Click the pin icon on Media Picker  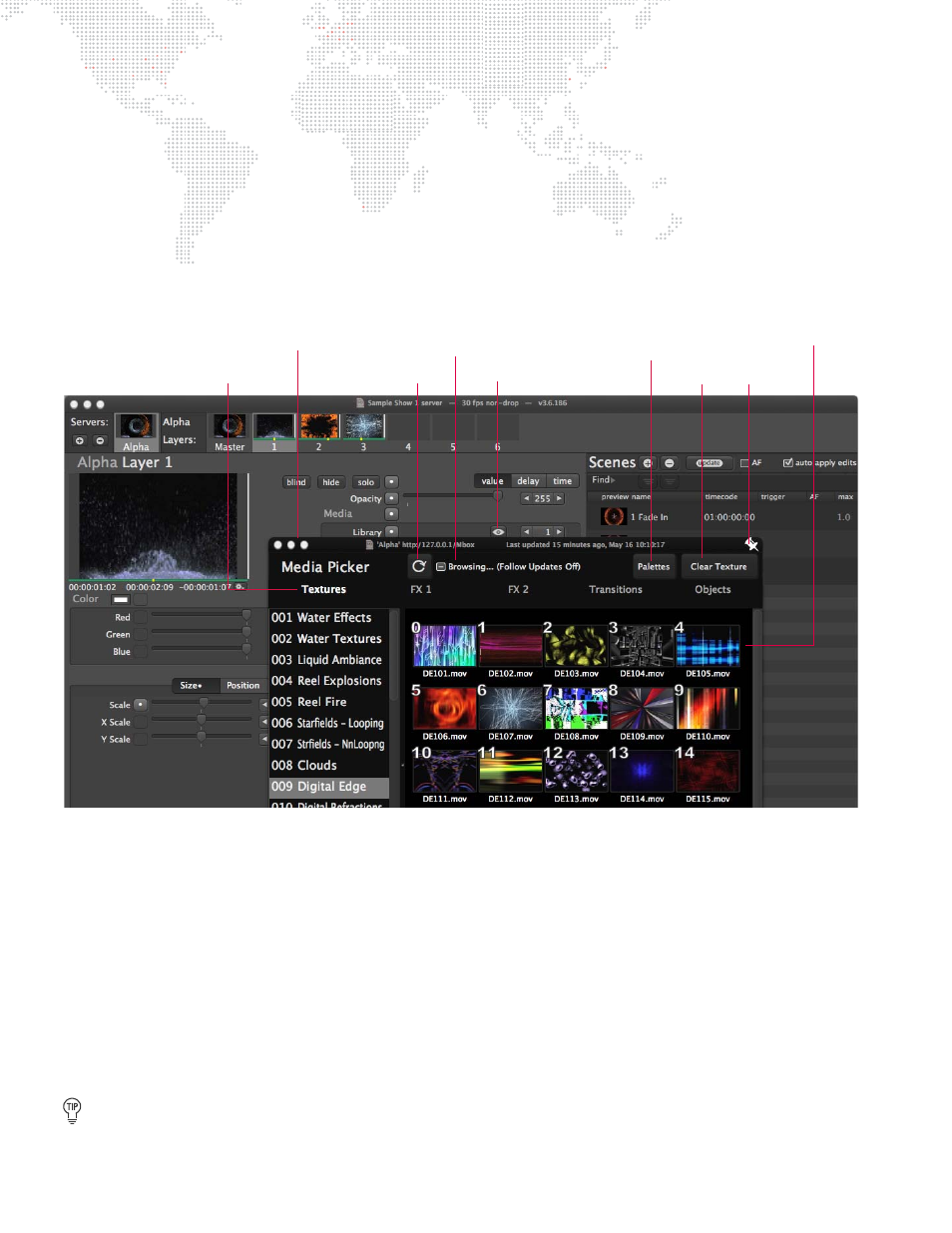coord(751,544)
